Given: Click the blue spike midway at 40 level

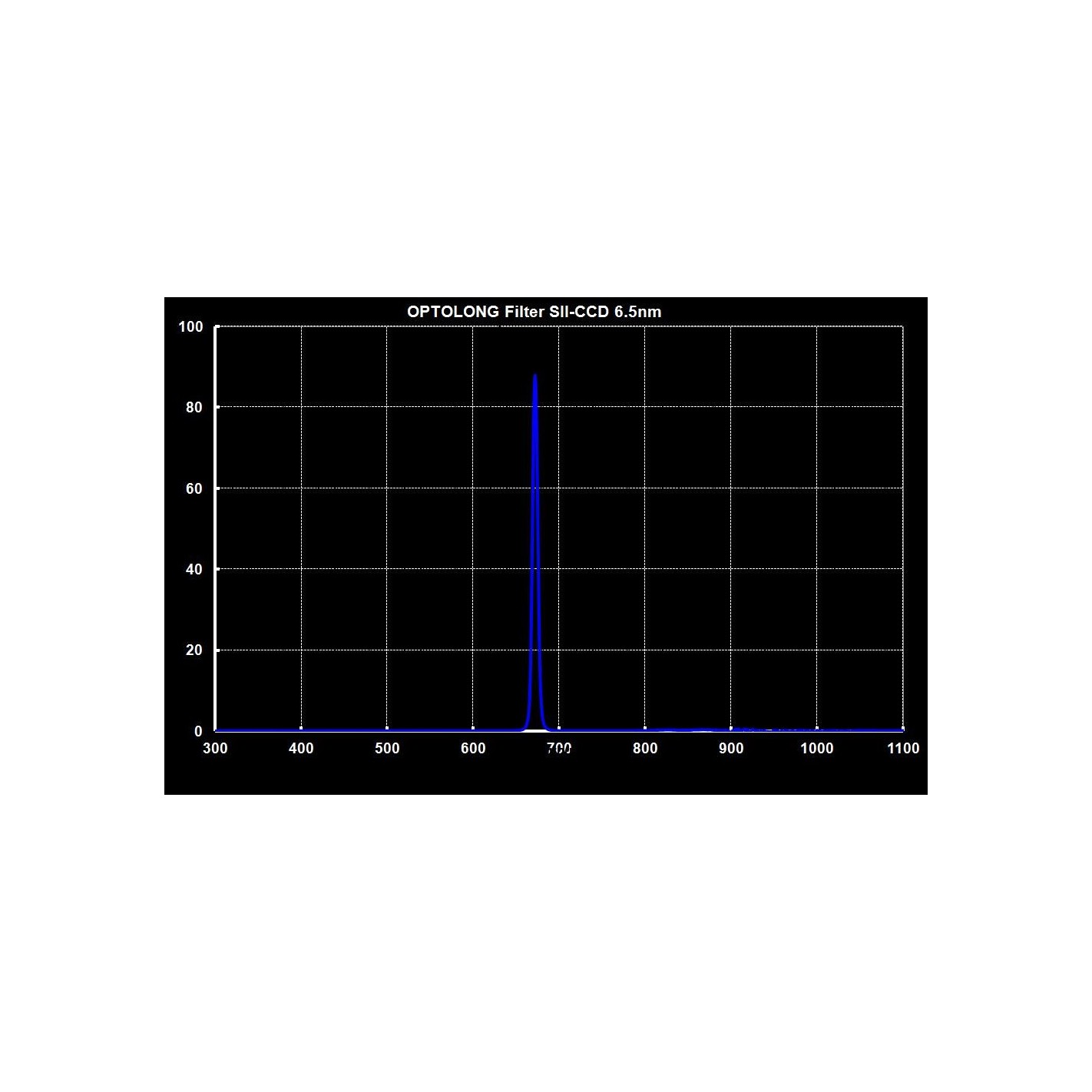Looking at the screenshot, I should [x=534, y=569].
